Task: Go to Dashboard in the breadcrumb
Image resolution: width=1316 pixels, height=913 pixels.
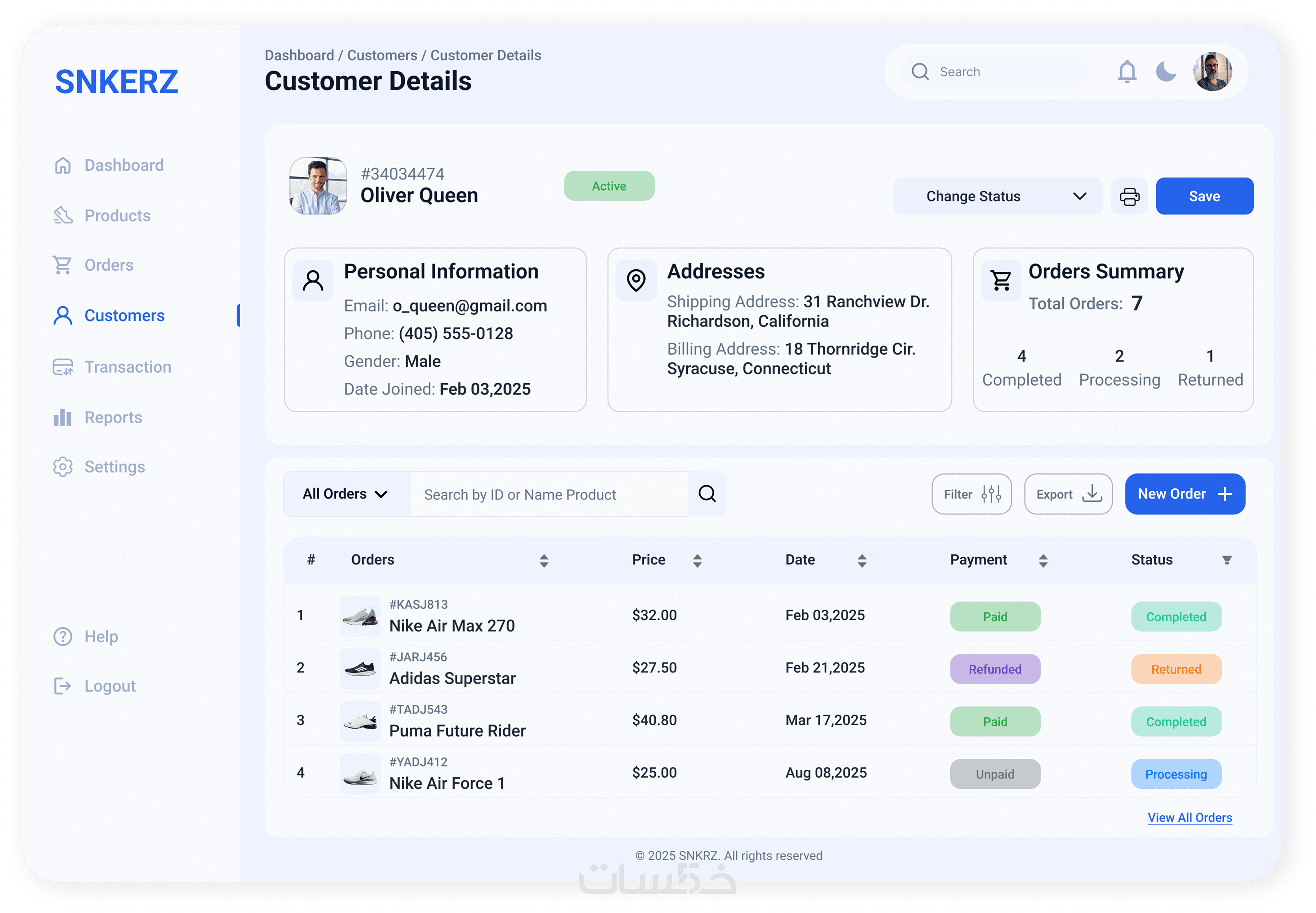Action: point(299,55)
